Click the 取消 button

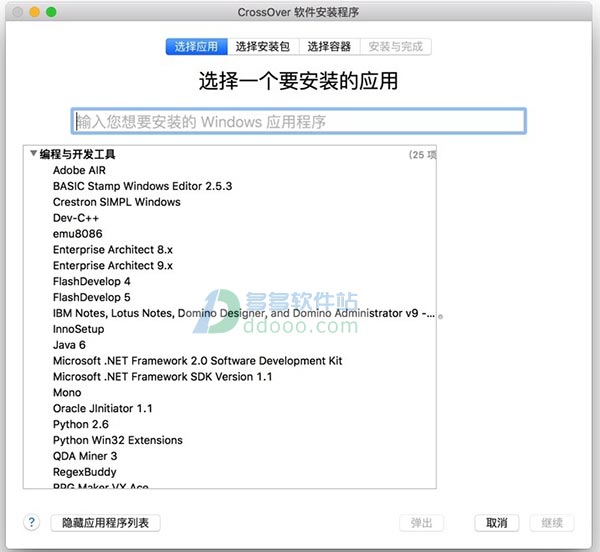497,523
